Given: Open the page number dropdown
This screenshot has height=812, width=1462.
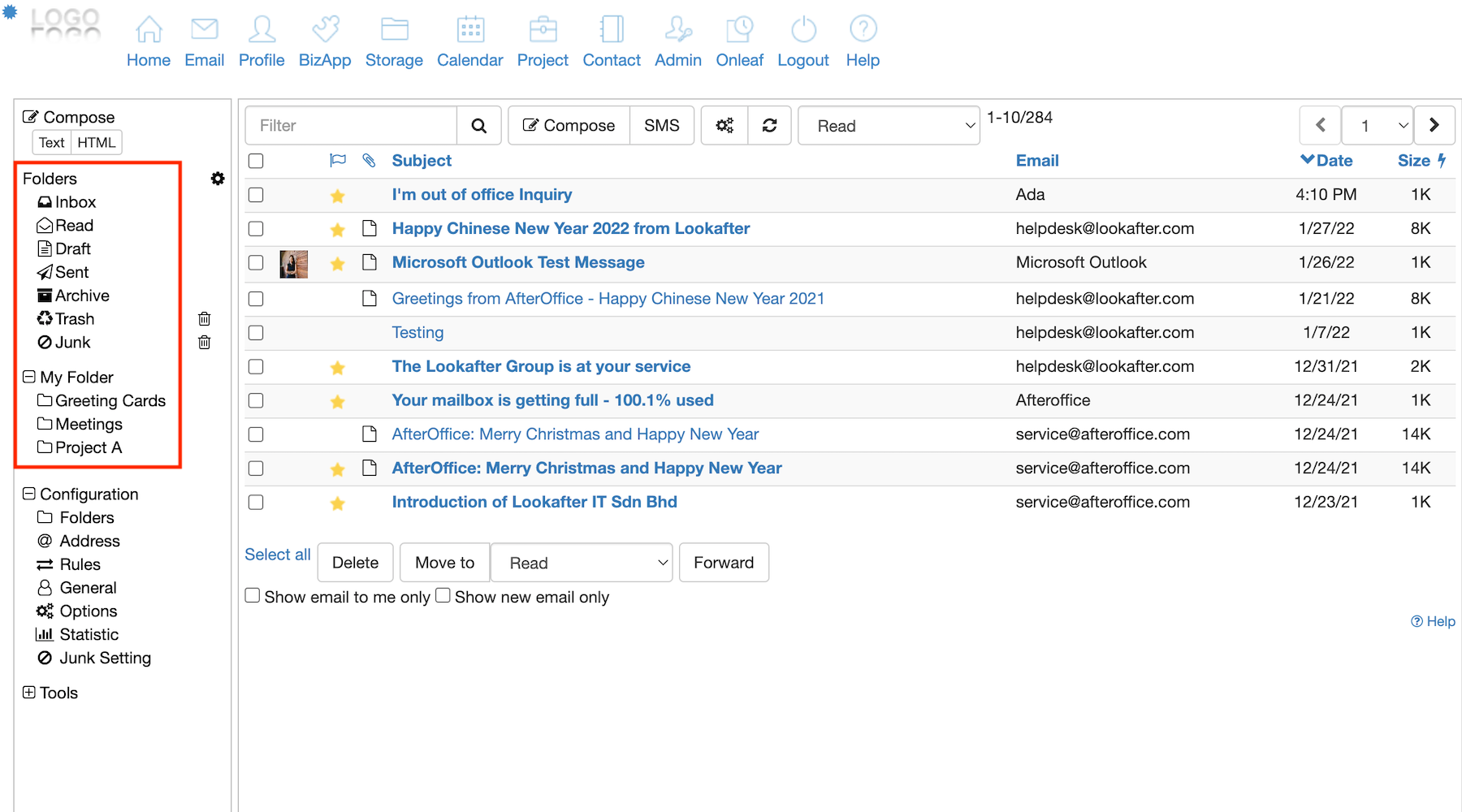Looking at the screenshot, I should 1378,126.
